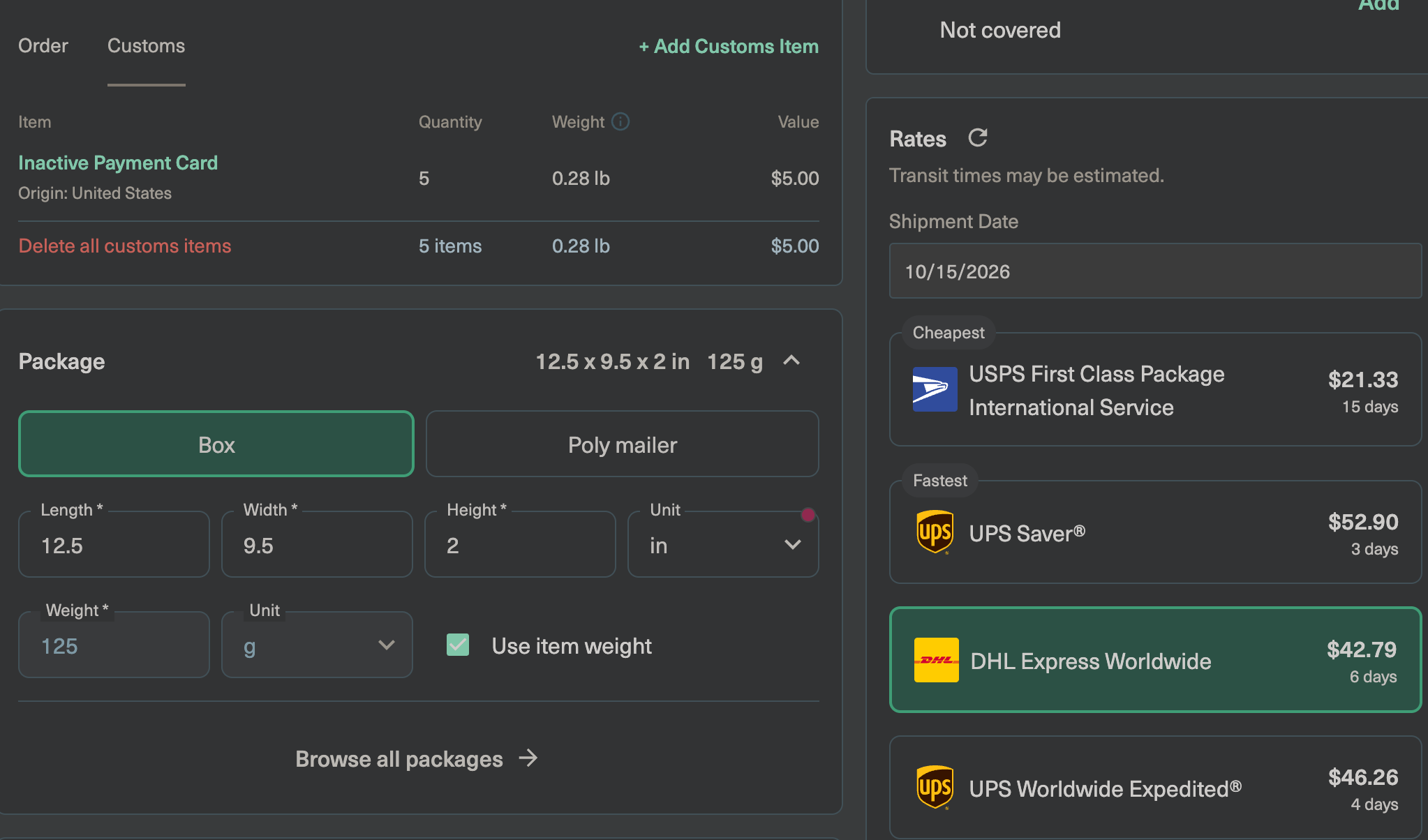Screen dimensions: 1428x840
Task: Click the DHL logo icon
Action: tap(936, 660)
